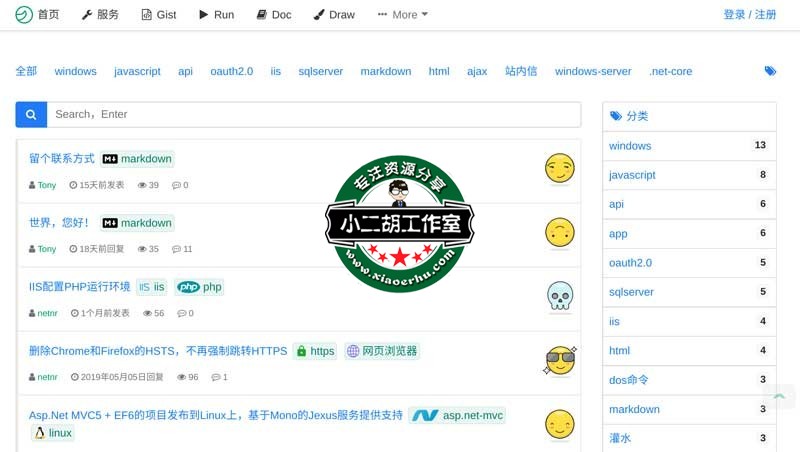800x452 pixels.
Task: Open the Draw menu item
Action: coord(334,15)
